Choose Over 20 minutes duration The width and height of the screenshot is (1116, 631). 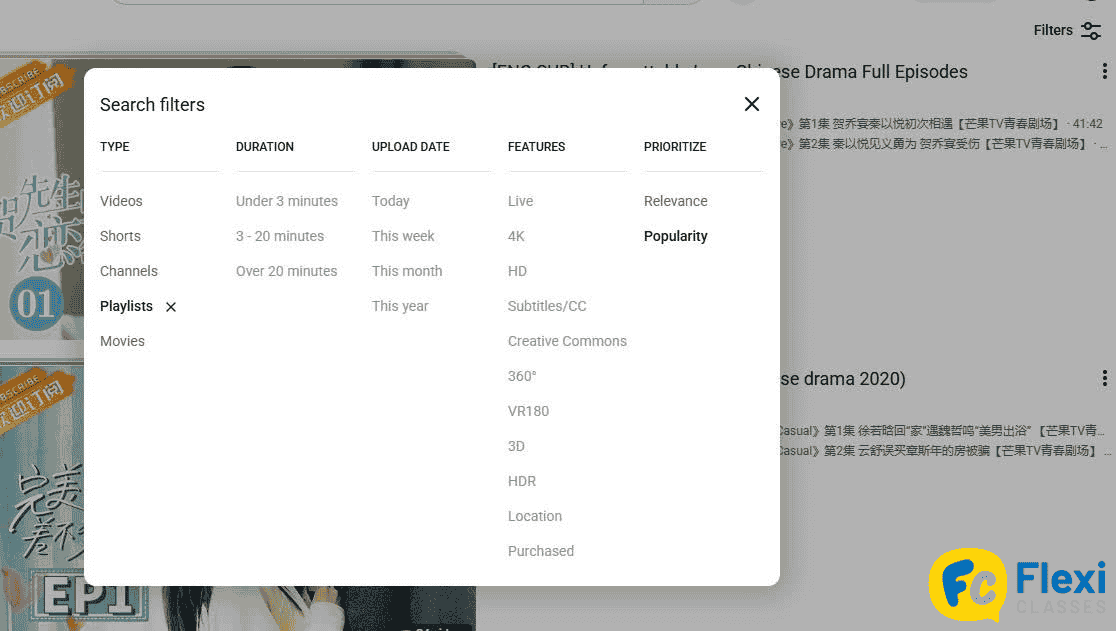pos(286,271)
